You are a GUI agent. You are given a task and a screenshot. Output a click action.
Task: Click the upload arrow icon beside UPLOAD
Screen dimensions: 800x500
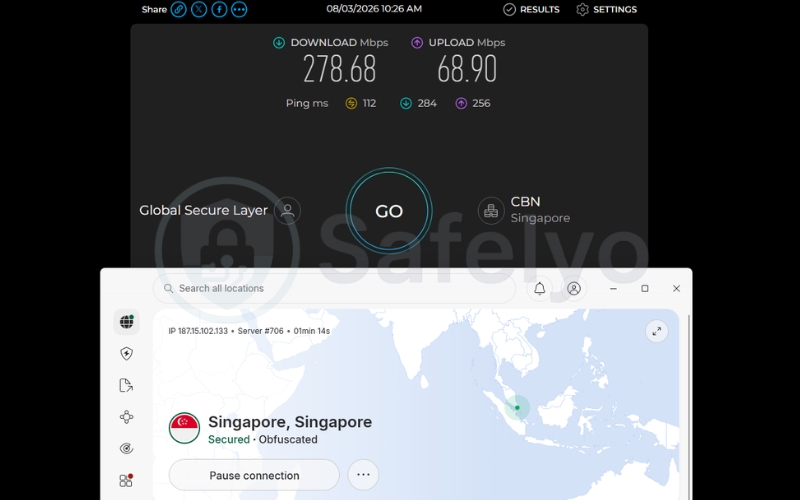417,42
